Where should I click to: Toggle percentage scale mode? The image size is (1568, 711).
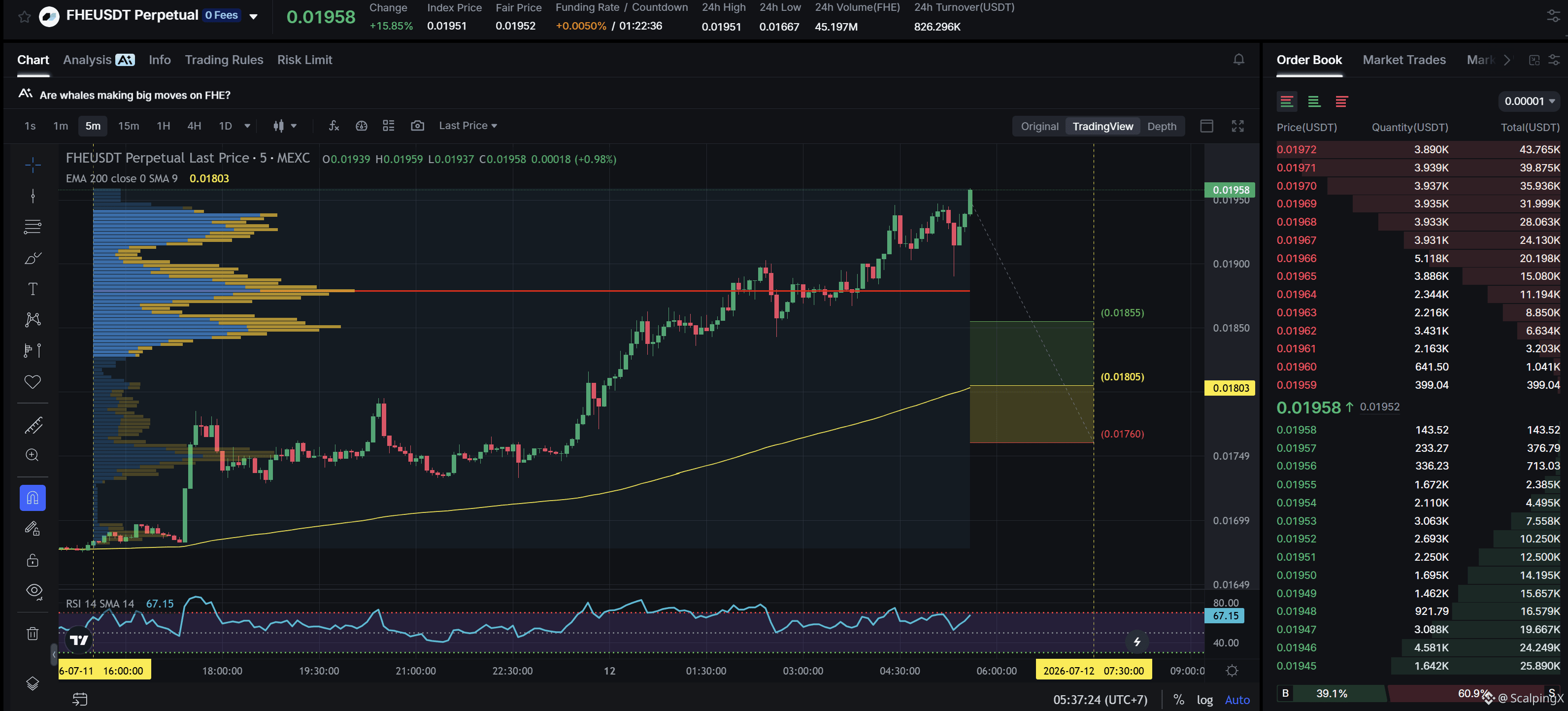(x=1178, y=700)
